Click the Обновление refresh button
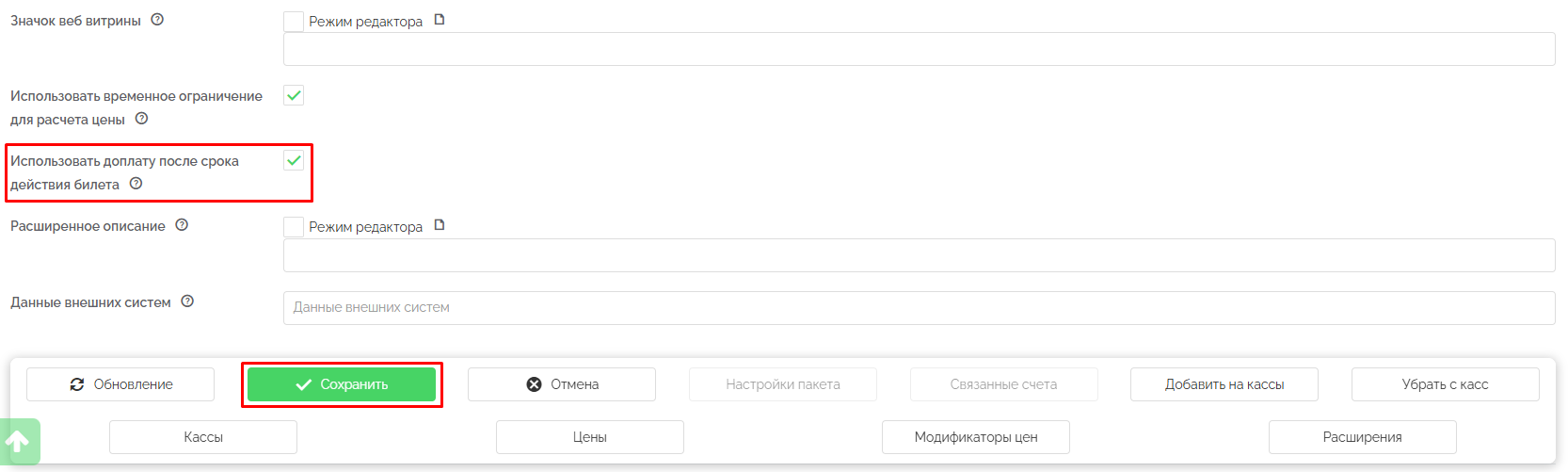Image resolution: width=1568 pixels, height=472 pixels. [120, 384]
